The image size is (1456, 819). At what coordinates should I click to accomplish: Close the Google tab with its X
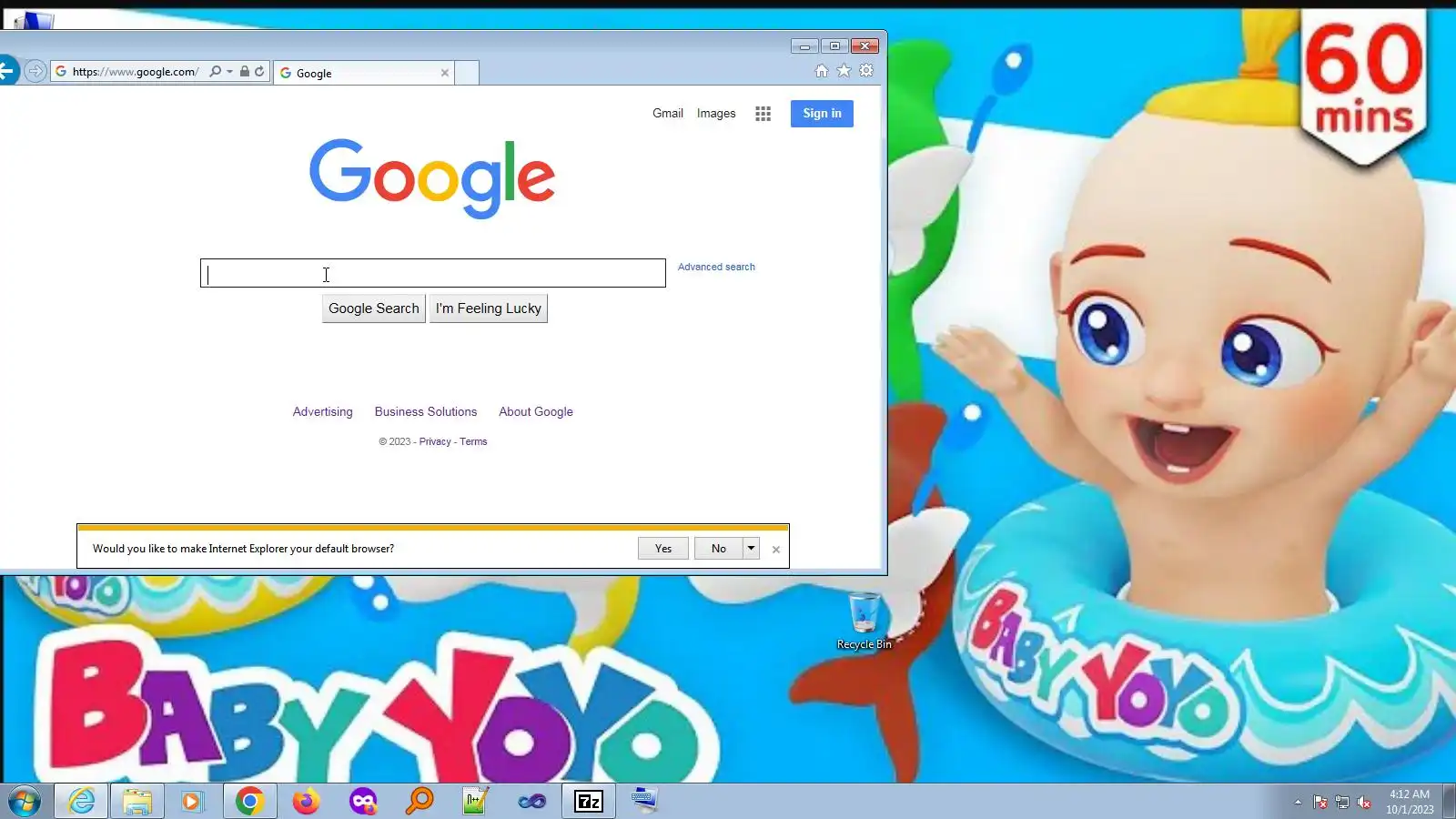[445, 73]
